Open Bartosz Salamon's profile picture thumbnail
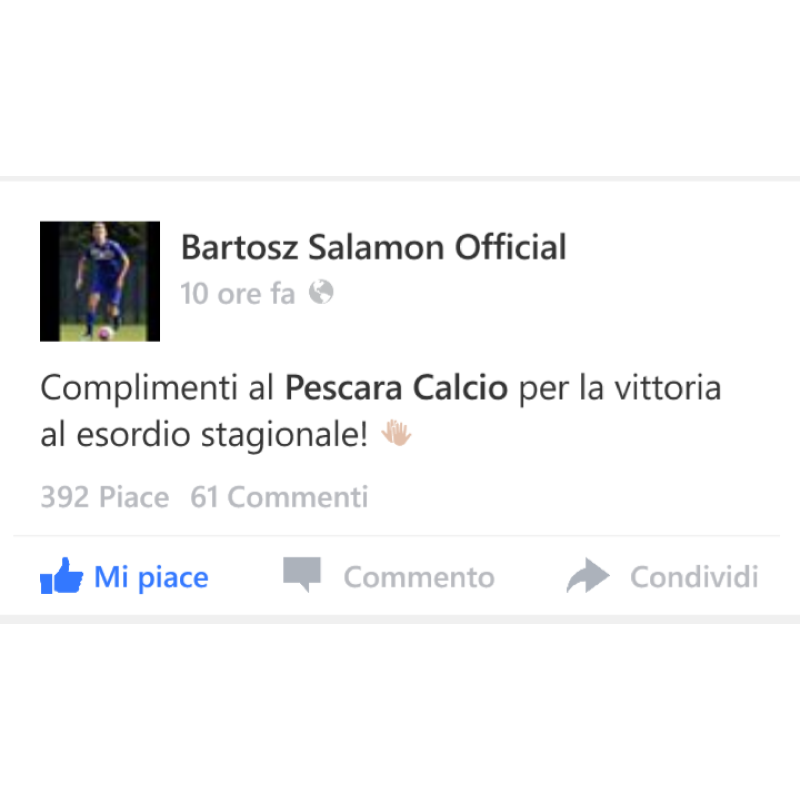 click(x=100, y=281)
